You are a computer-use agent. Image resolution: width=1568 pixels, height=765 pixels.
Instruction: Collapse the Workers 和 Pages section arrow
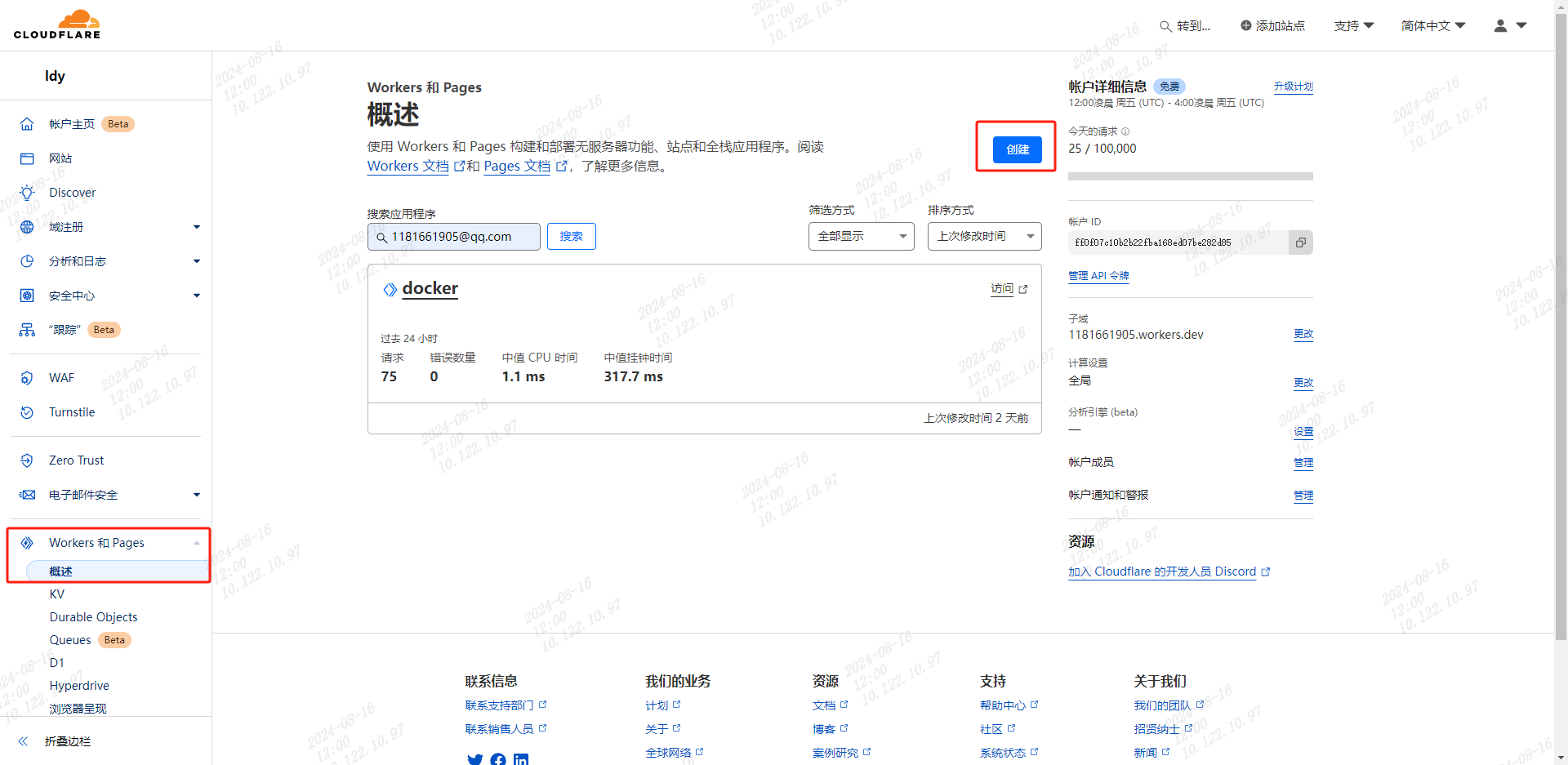coord(197,543)
